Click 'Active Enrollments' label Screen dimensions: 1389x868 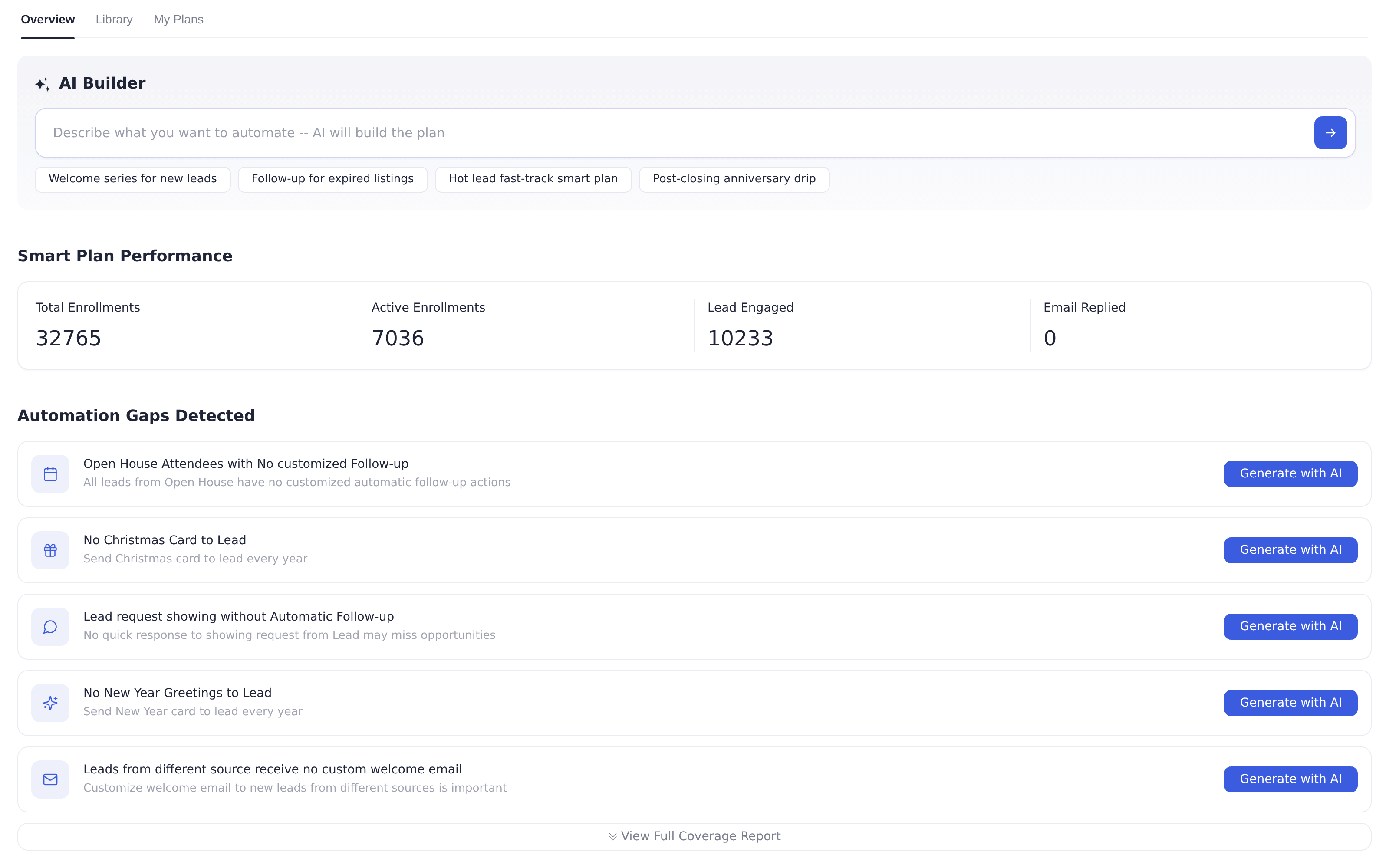coord(428,308)
